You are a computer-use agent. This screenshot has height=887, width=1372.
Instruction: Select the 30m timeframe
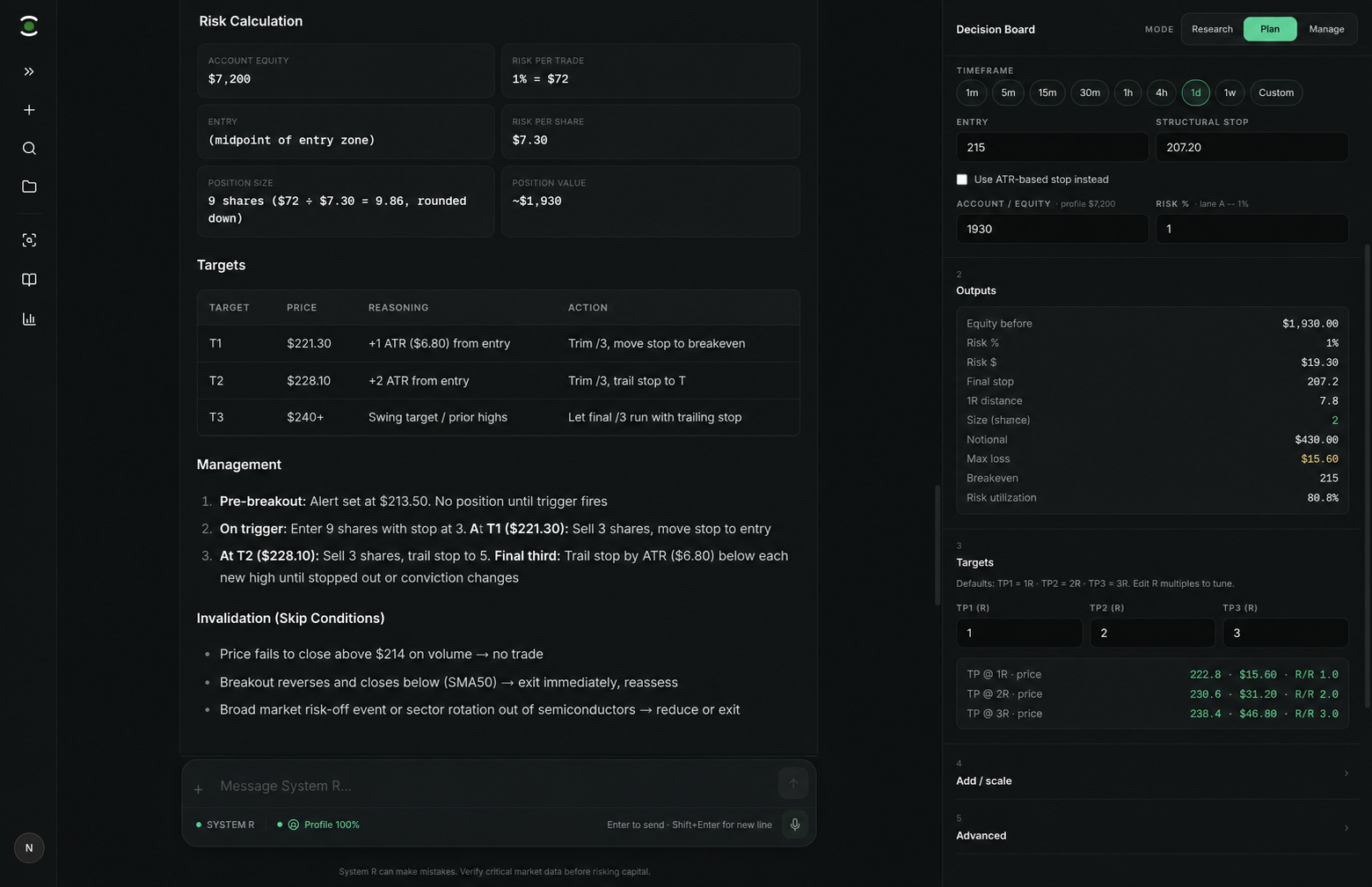click(x=1090, y=92)
